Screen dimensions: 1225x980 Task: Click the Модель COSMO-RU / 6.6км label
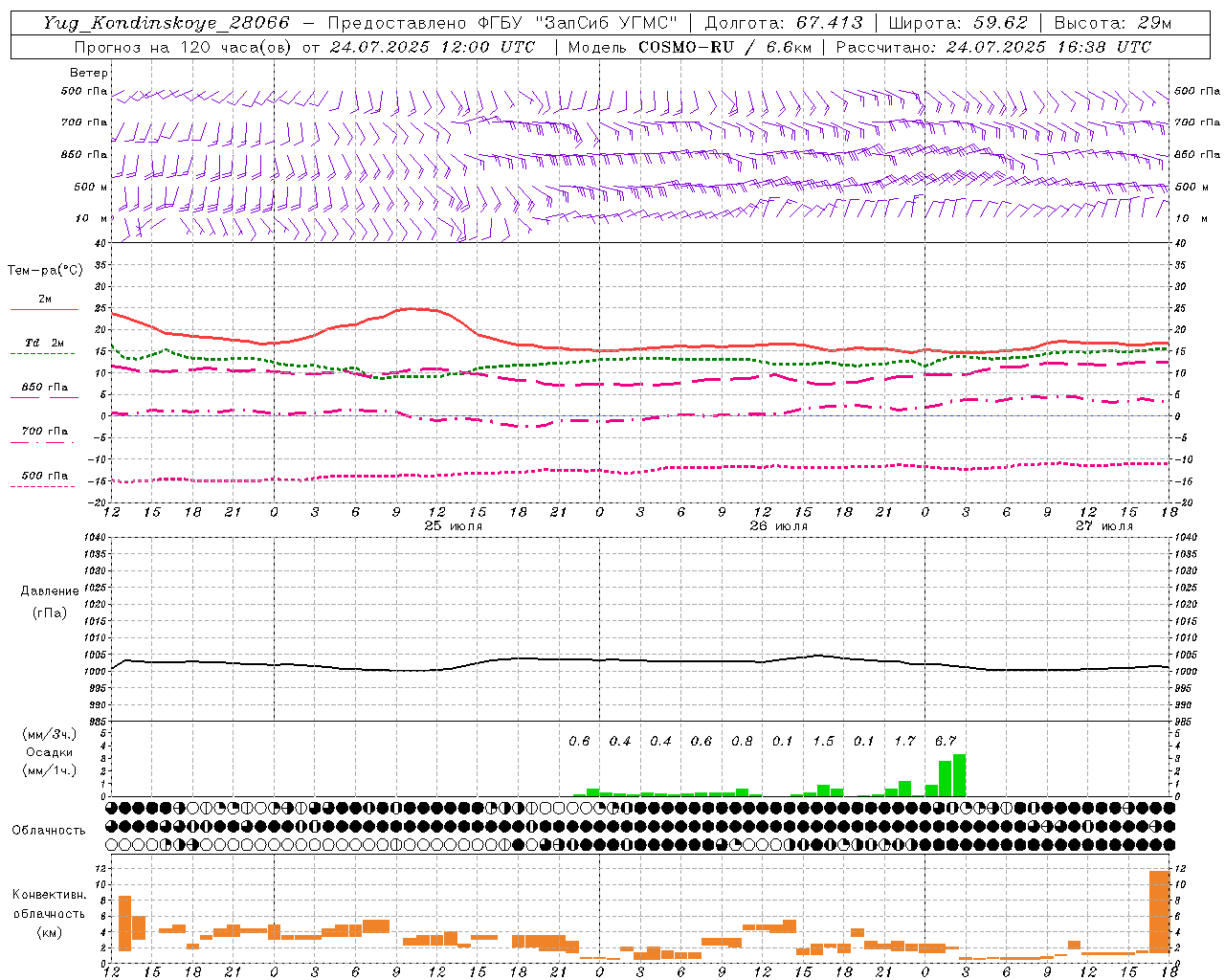coord(689,47)
